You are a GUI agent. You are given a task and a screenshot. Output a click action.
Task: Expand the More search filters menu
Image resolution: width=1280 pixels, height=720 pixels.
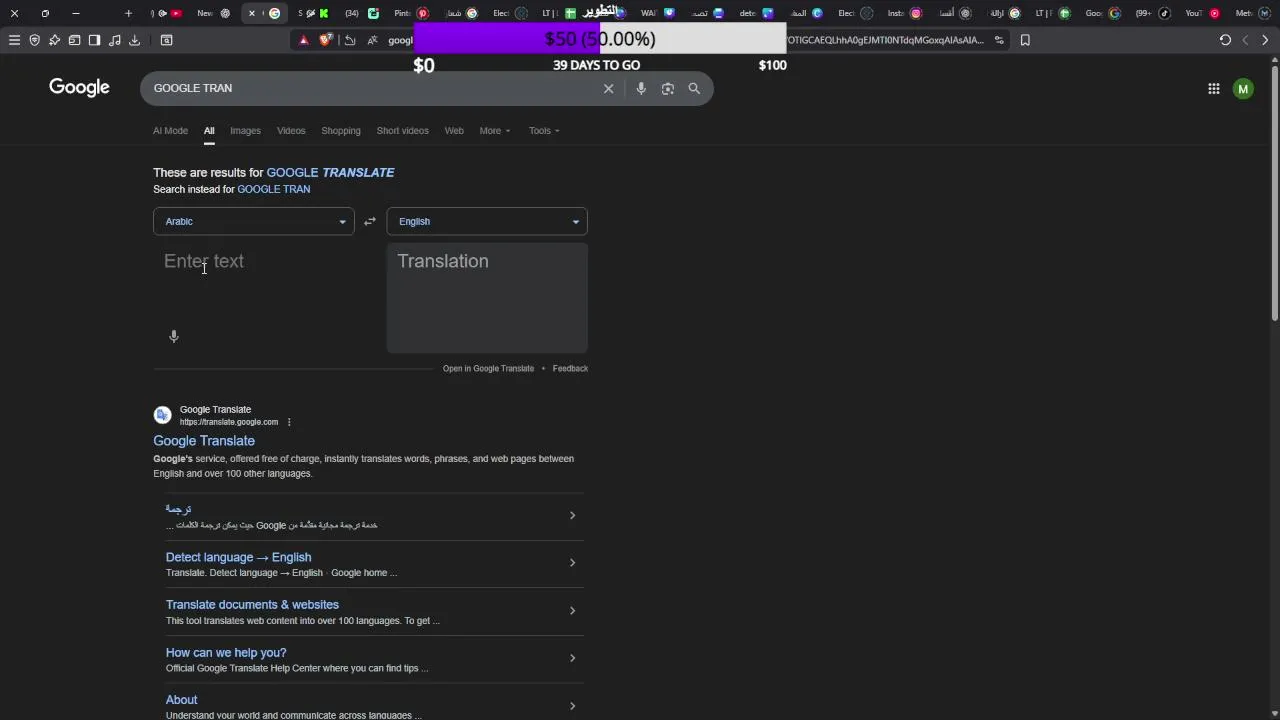494,130
